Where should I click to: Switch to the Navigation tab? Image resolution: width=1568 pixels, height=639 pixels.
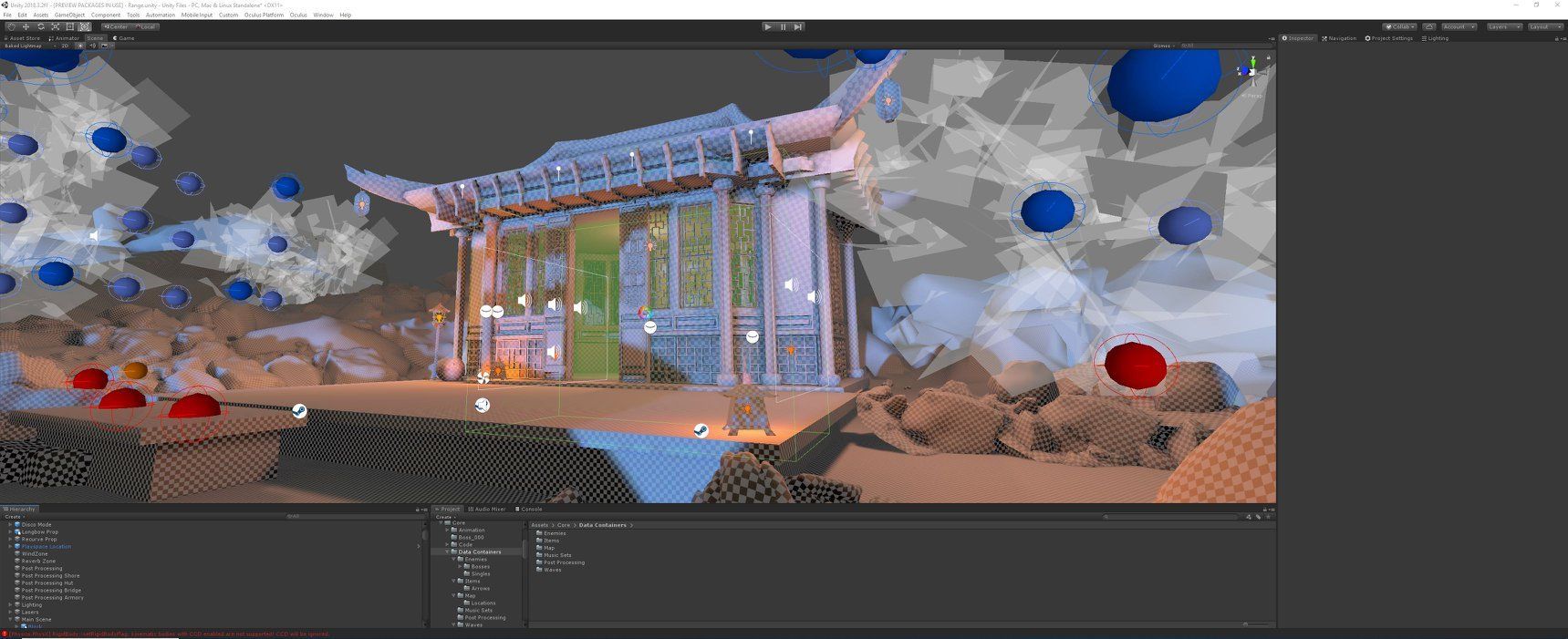coord(1339,38)
